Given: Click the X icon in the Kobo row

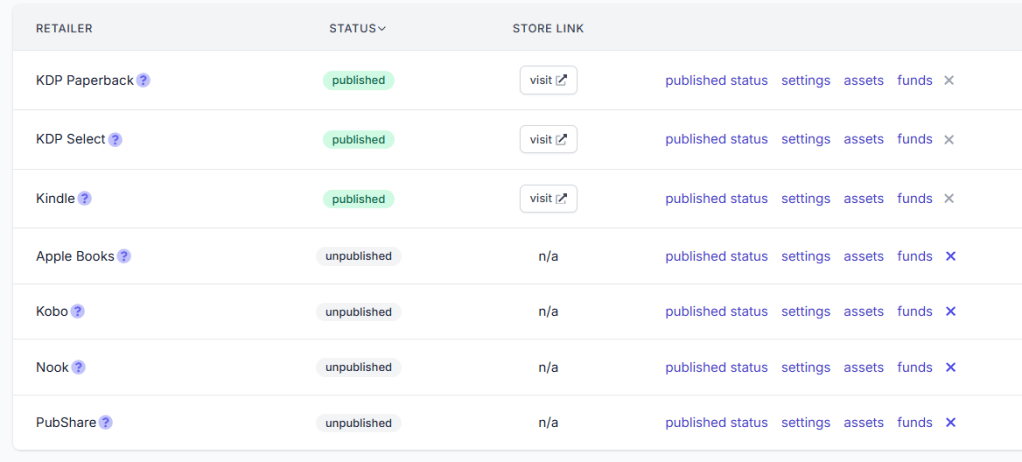Looking at the screenshot, I should point(951,311).
